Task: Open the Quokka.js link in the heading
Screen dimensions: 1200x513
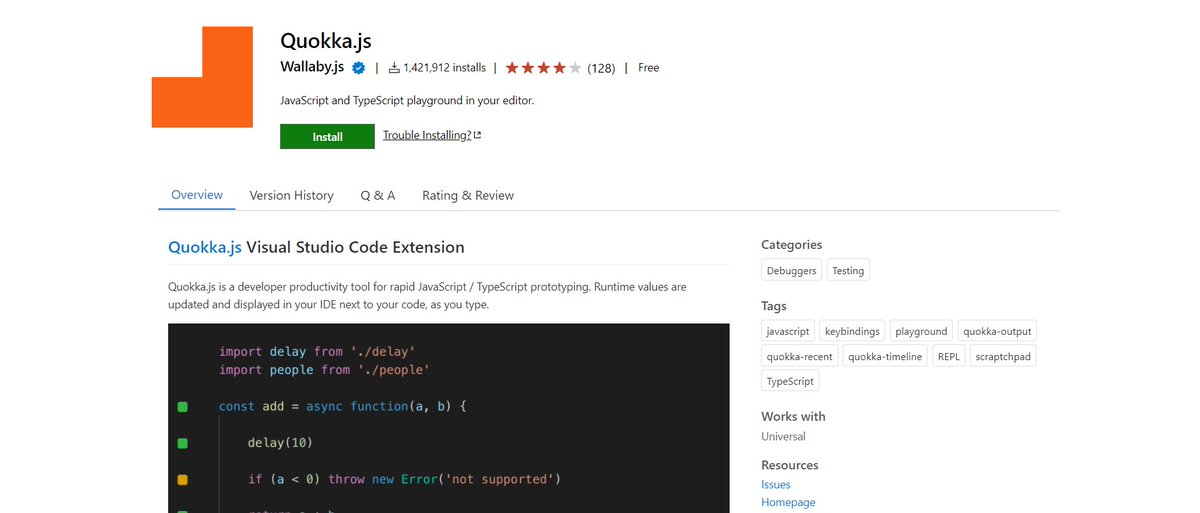Action: 205,247
